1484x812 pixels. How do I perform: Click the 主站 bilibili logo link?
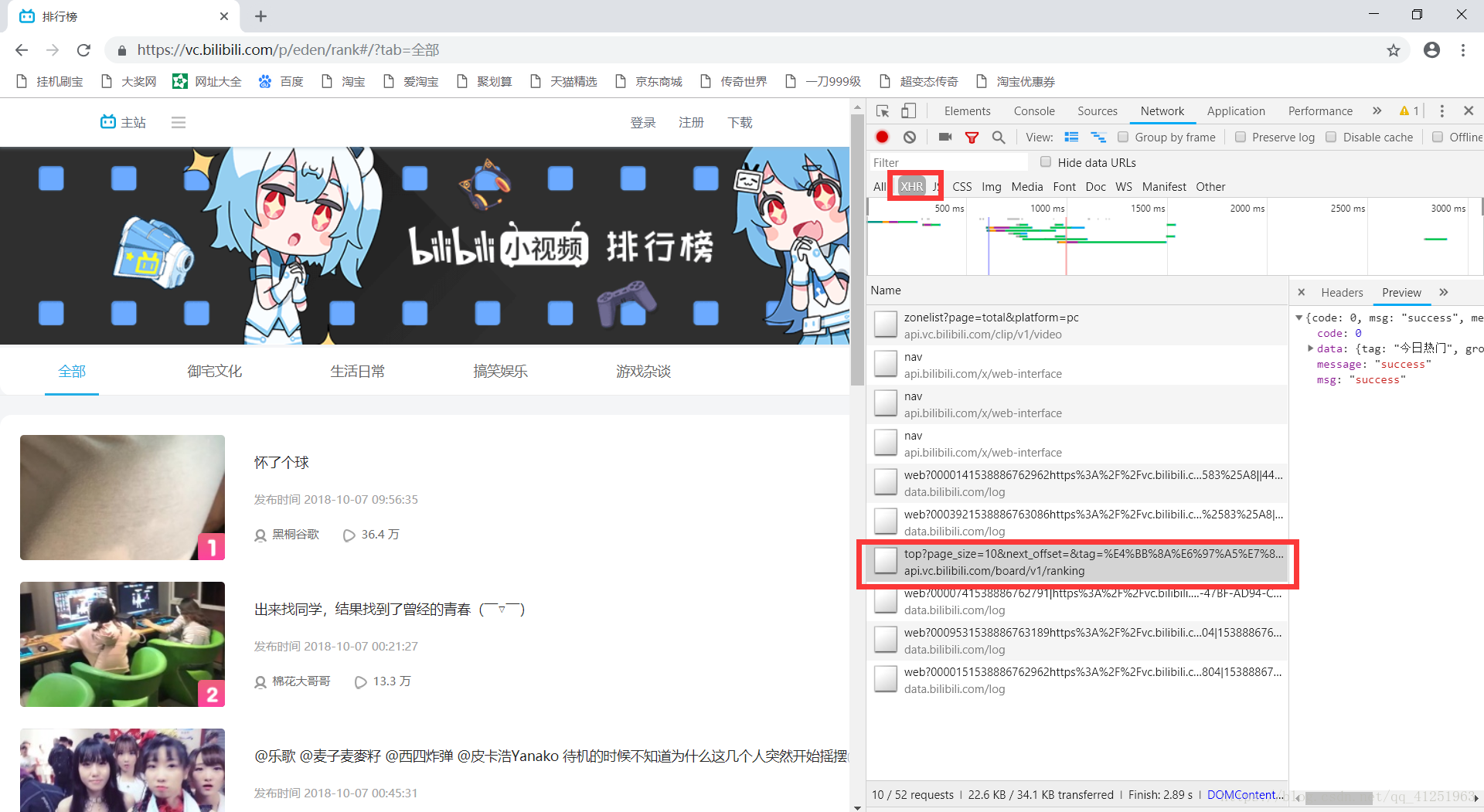pyautogui.click(x=123, y=122)
